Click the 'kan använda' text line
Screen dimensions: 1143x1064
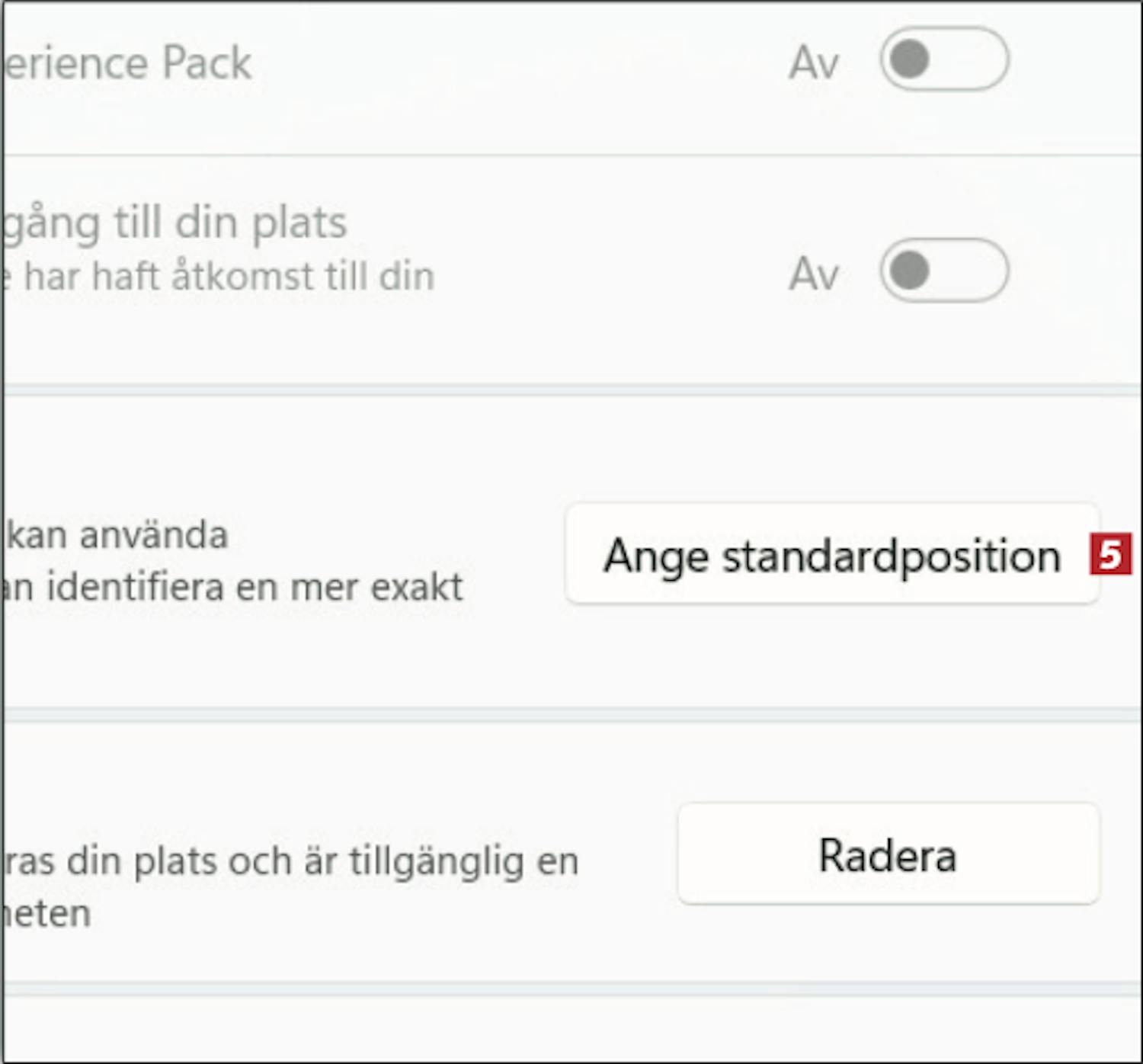point(116,534)
